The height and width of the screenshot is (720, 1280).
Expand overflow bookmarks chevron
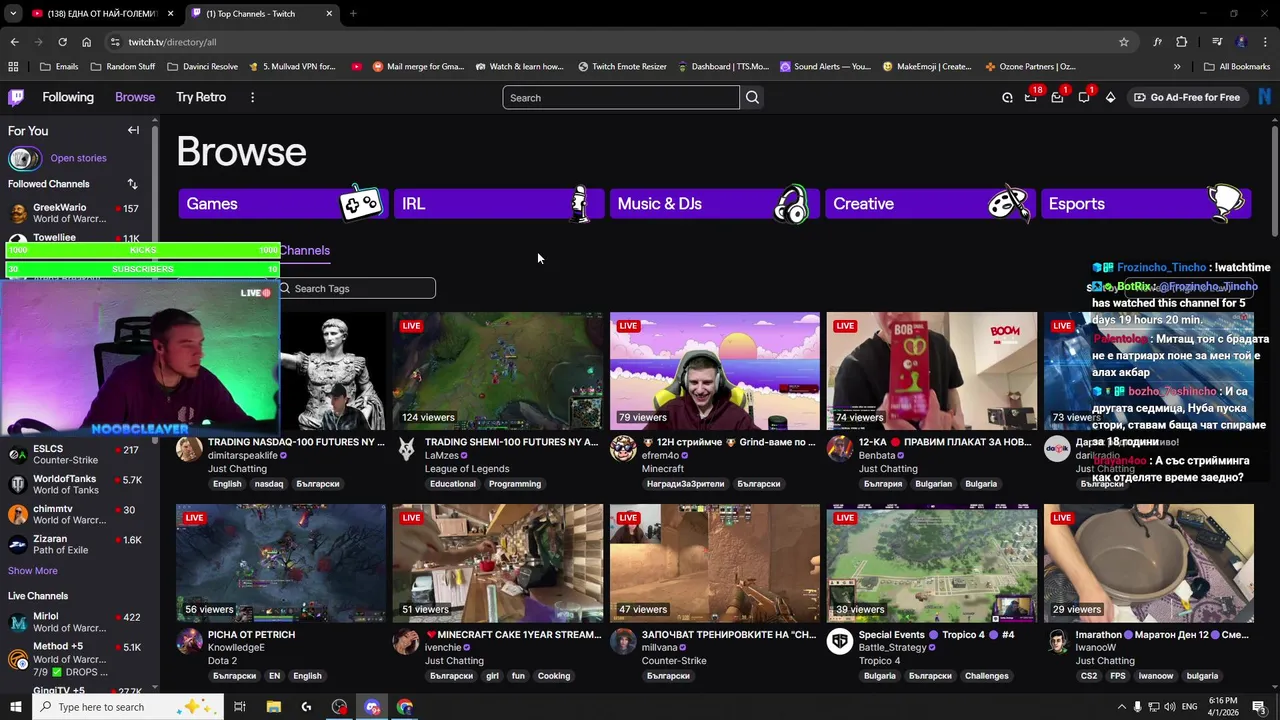coord(1177,67)
